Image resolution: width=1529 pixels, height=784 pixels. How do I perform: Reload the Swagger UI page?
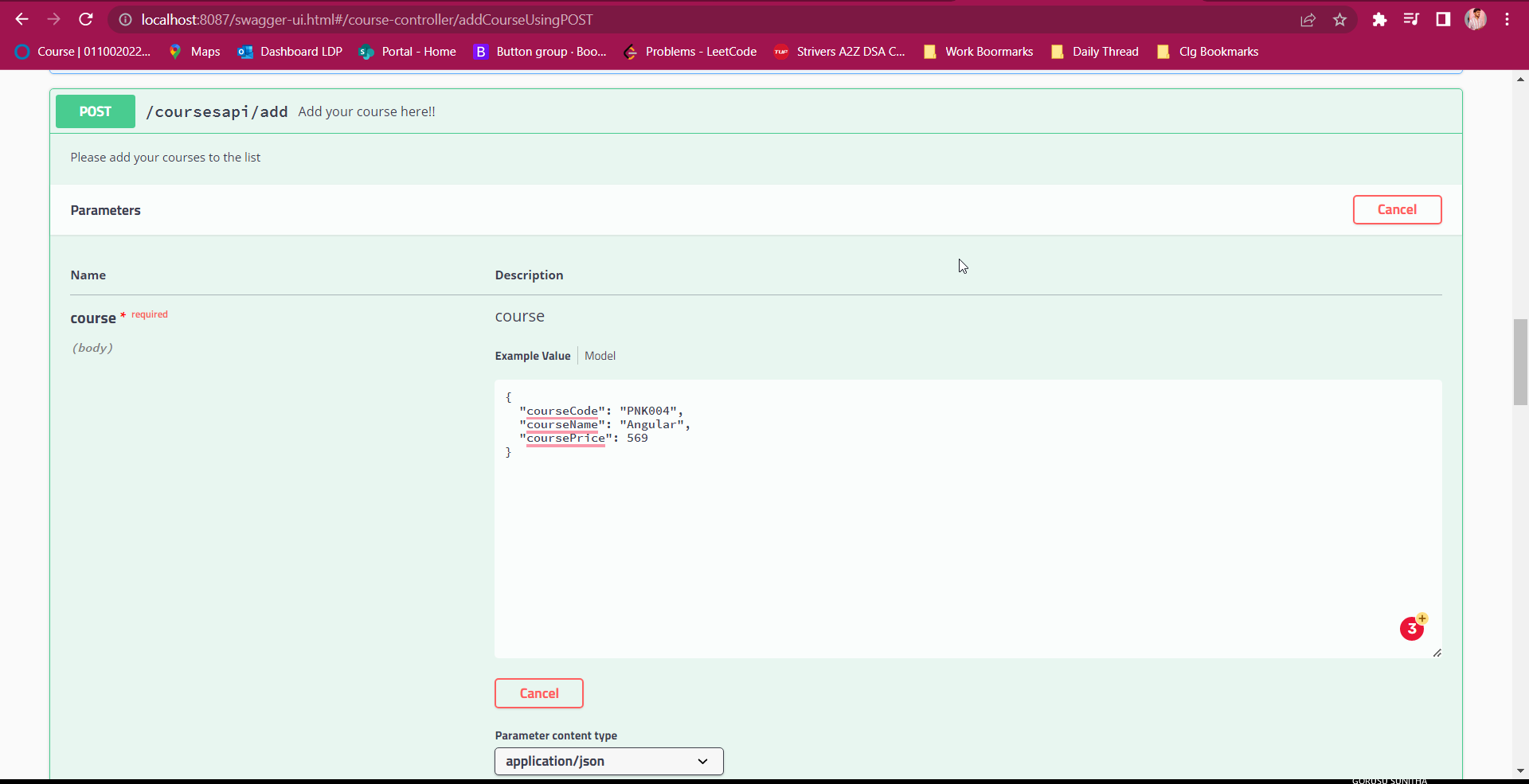(x=86, y=19)
